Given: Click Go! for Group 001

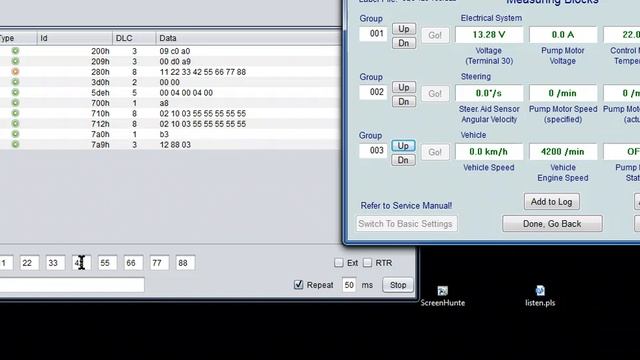Looking at the screenshot, I should point(435,36).
